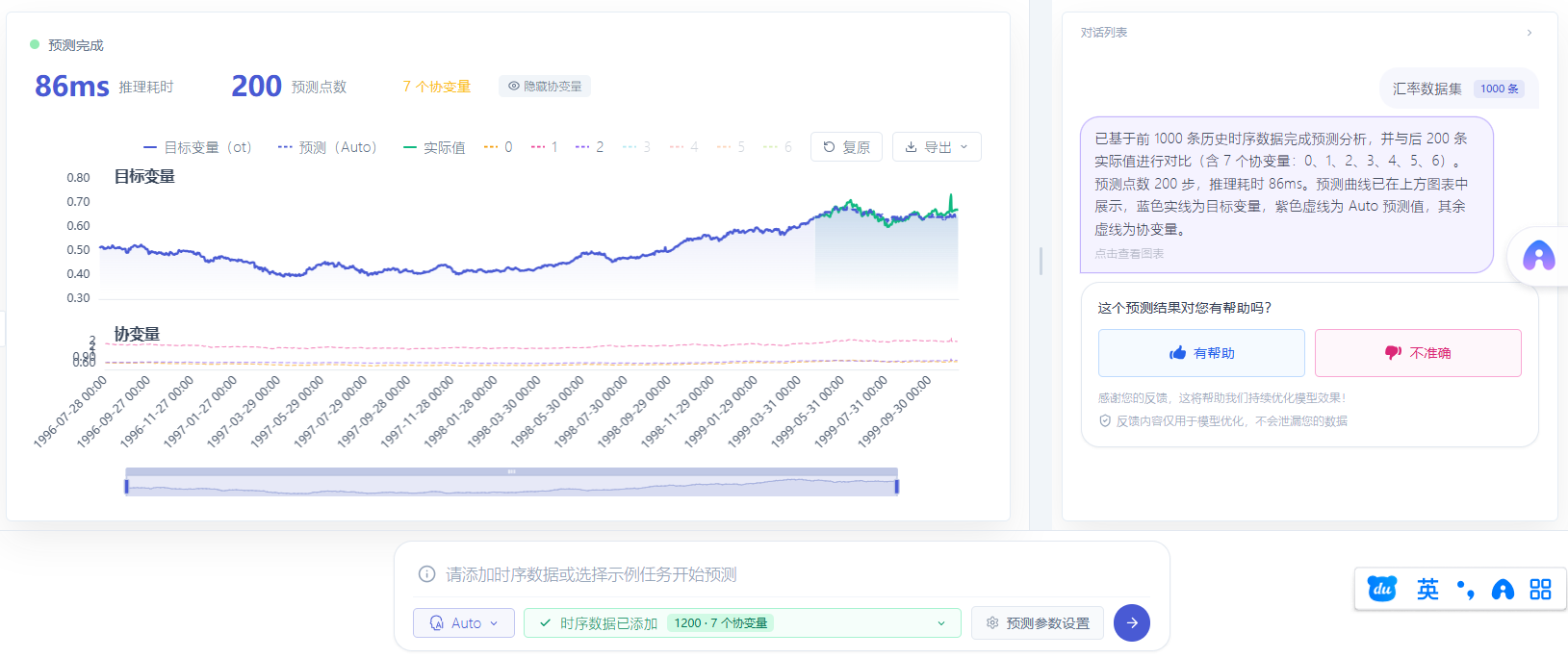Mark the prediction as 有帮助
The image size is (1568, 658).
click(1201, 353)
